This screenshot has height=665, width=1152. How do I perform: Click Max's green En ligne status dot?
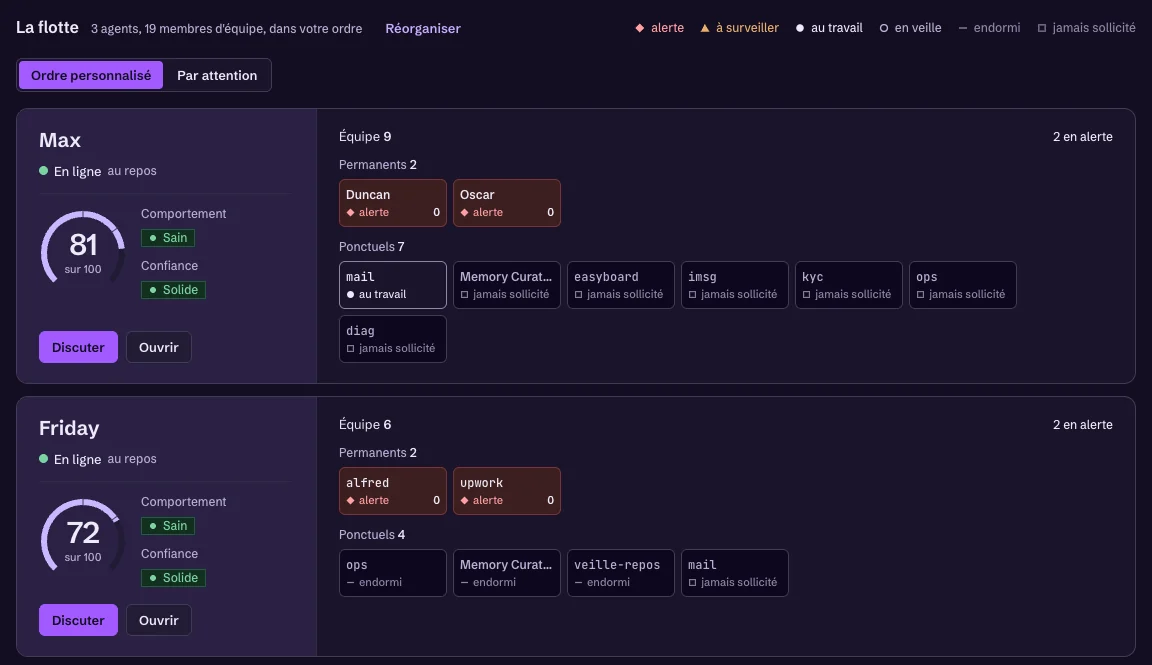[x=43, y=170]
